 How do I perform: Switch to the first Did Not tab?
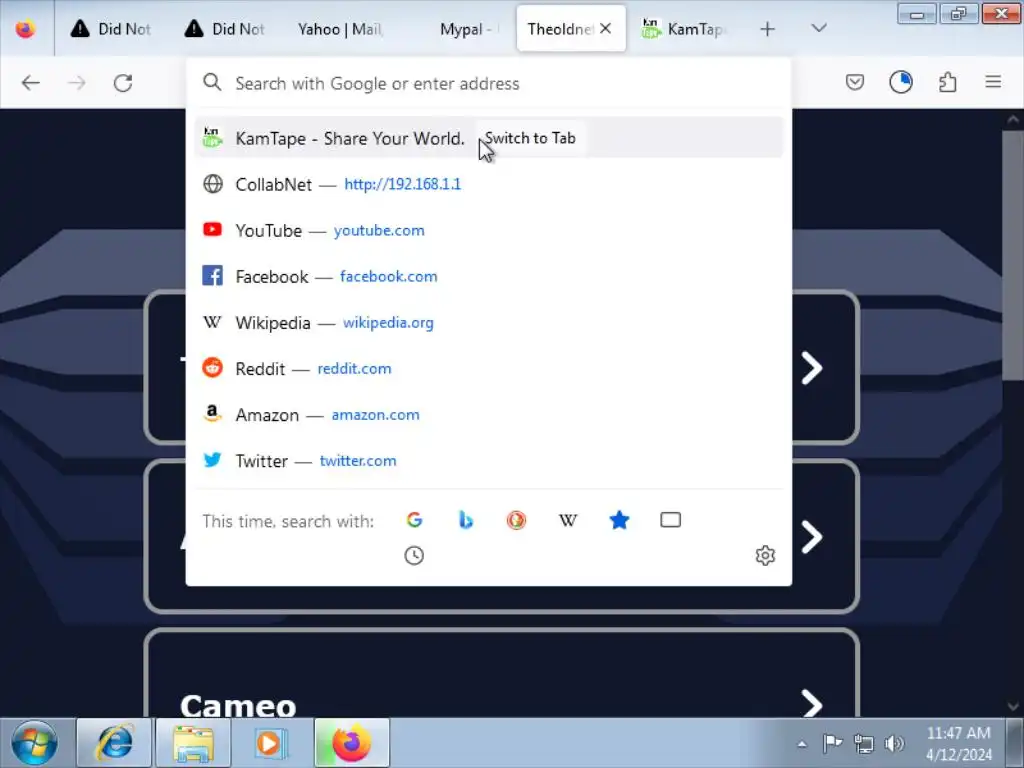112,29
